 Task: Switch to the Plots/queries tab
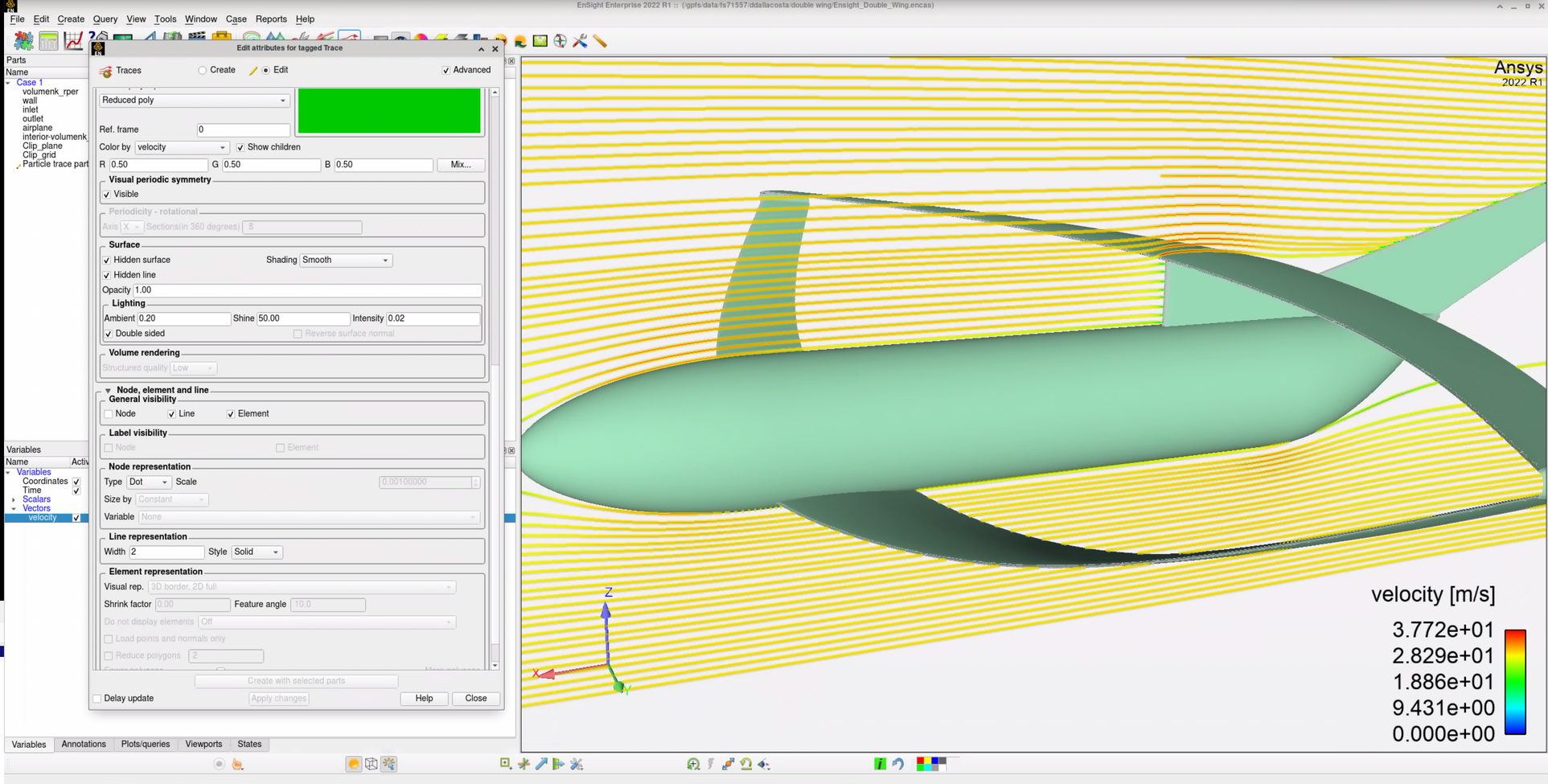click(146, 745)
